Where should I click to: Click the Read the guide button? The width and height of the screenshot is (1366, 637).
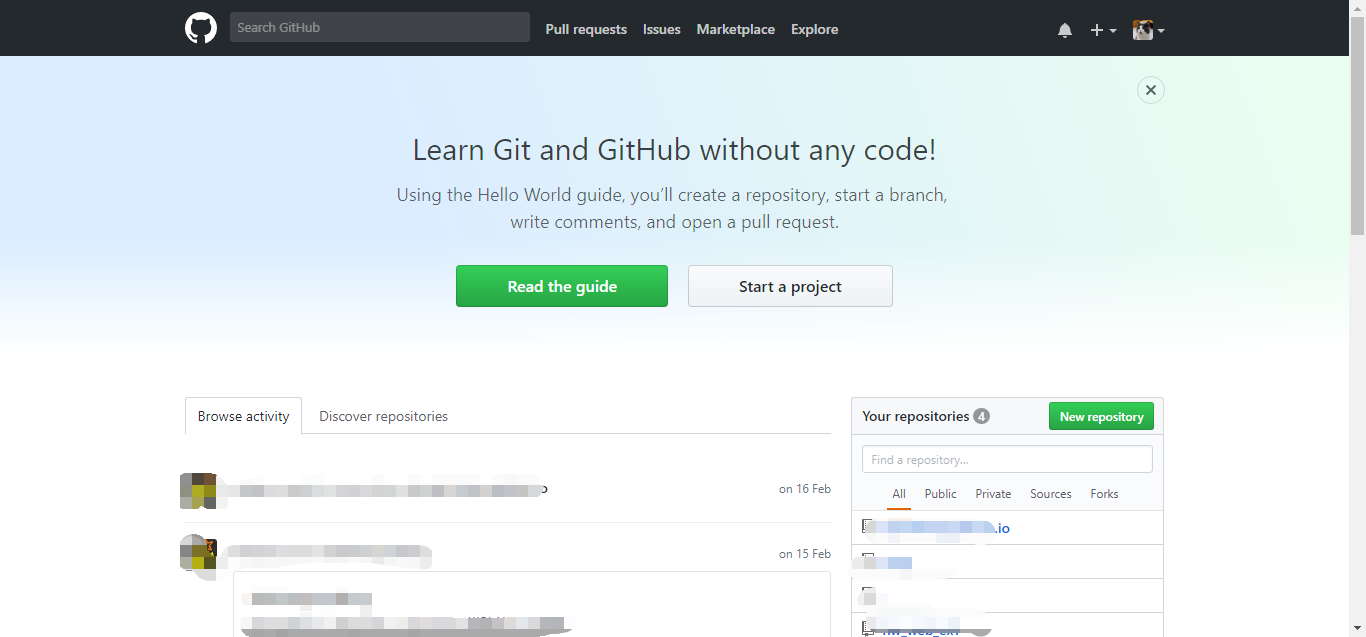(x=562, y=286)
